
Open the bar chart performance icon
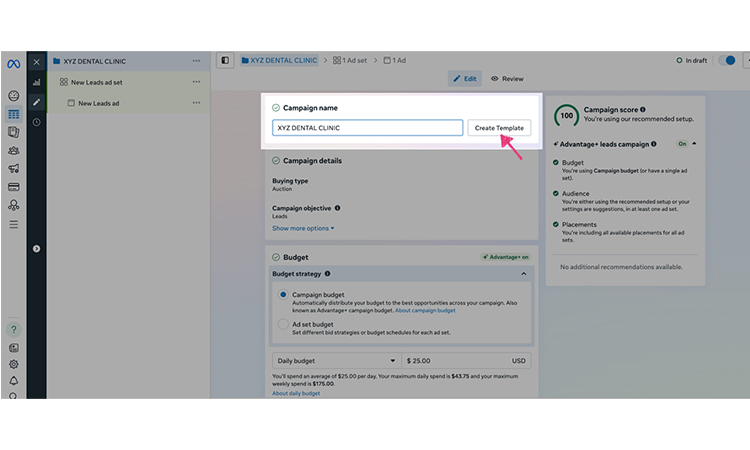tap(36, 82)
